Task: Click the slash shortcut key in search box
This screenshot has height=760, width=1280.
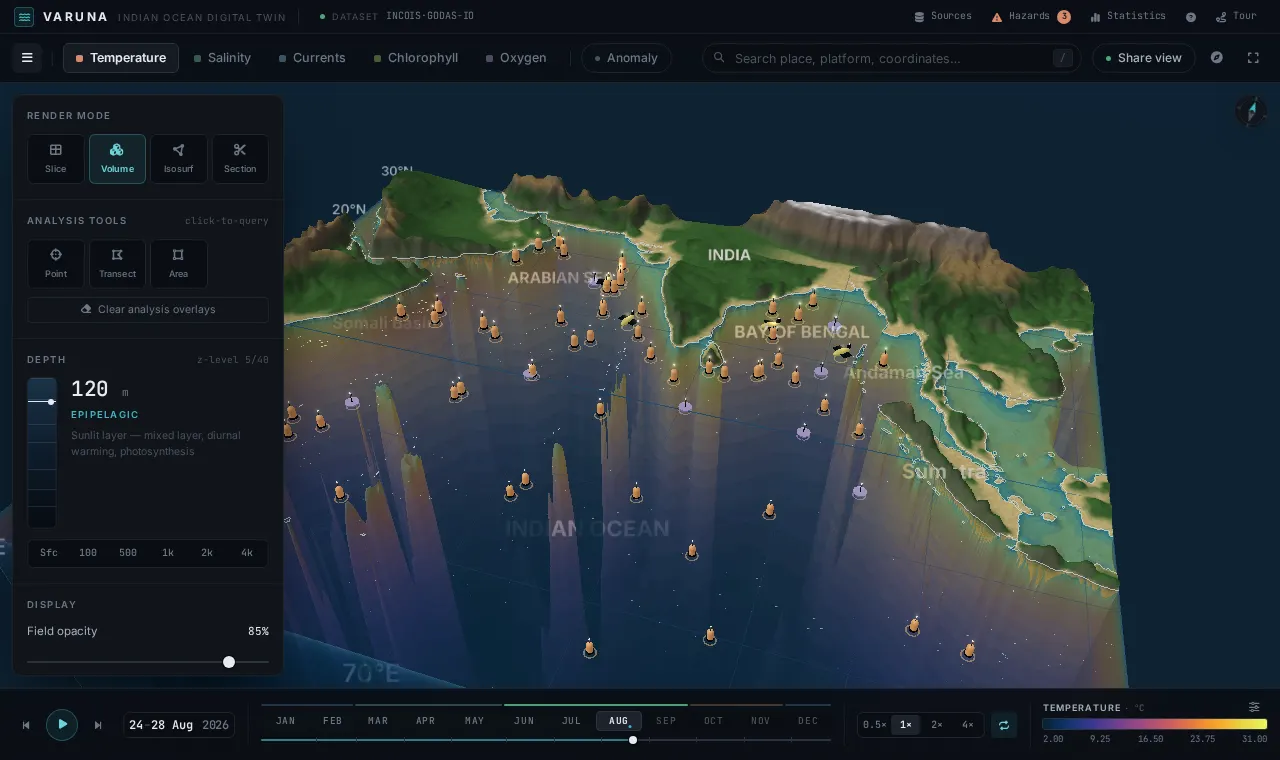Action: [1062, 58]
